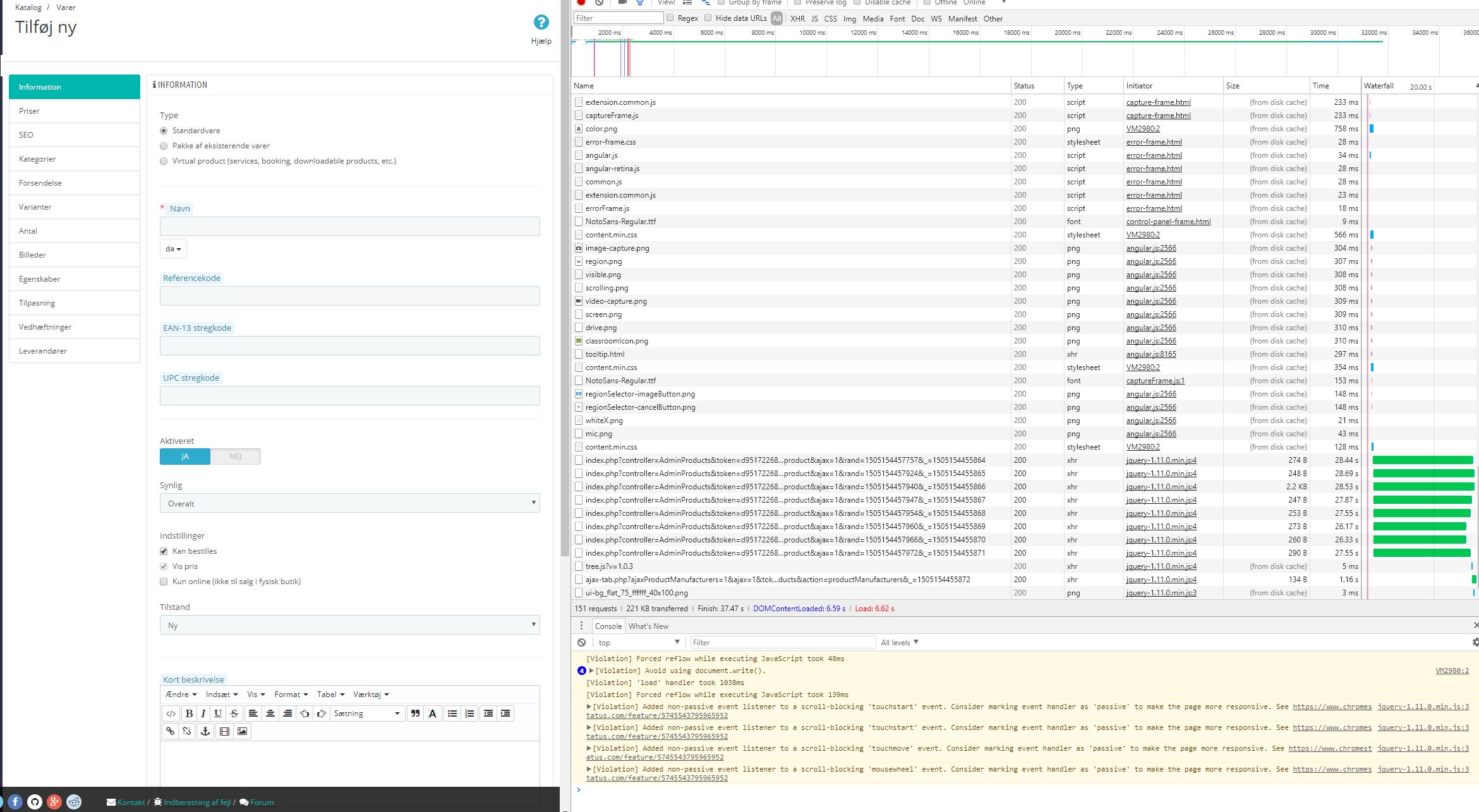Click the strikethrough formatting icon

[234, 713]
